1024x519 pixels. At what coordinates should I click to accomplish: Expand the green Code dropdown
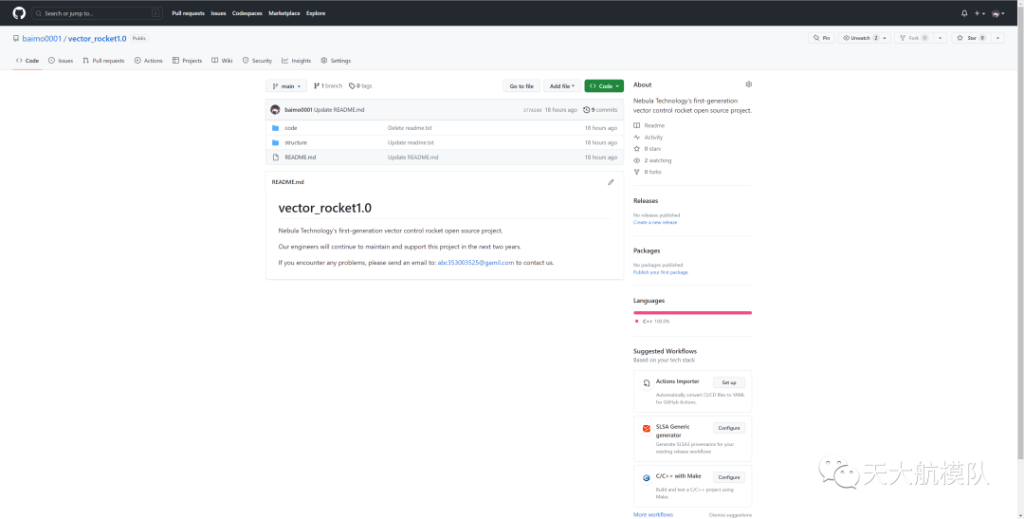(x=604, y=86)
